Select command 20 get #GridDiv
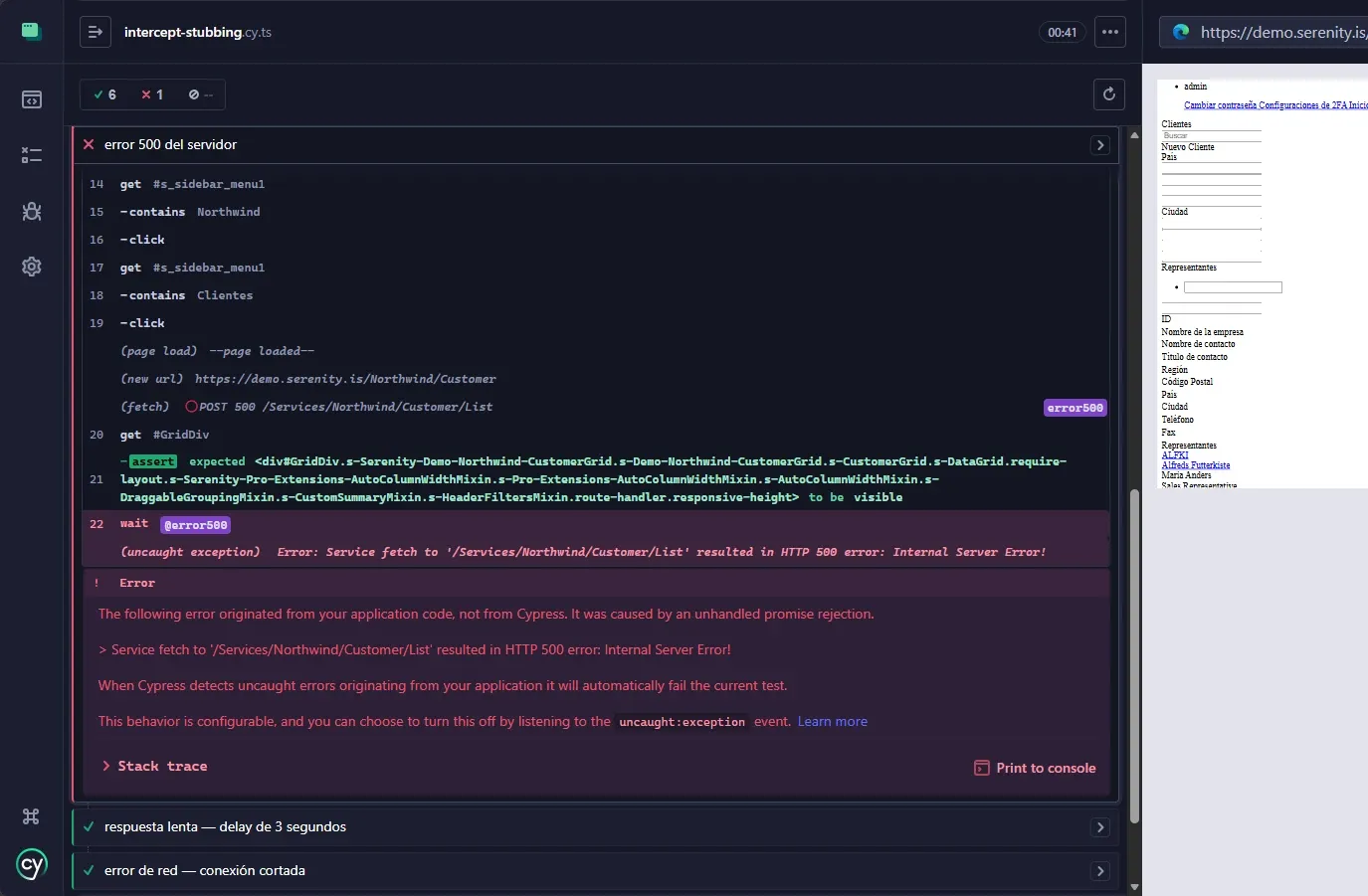The image size is (1368, 896). tap(595, 435)
